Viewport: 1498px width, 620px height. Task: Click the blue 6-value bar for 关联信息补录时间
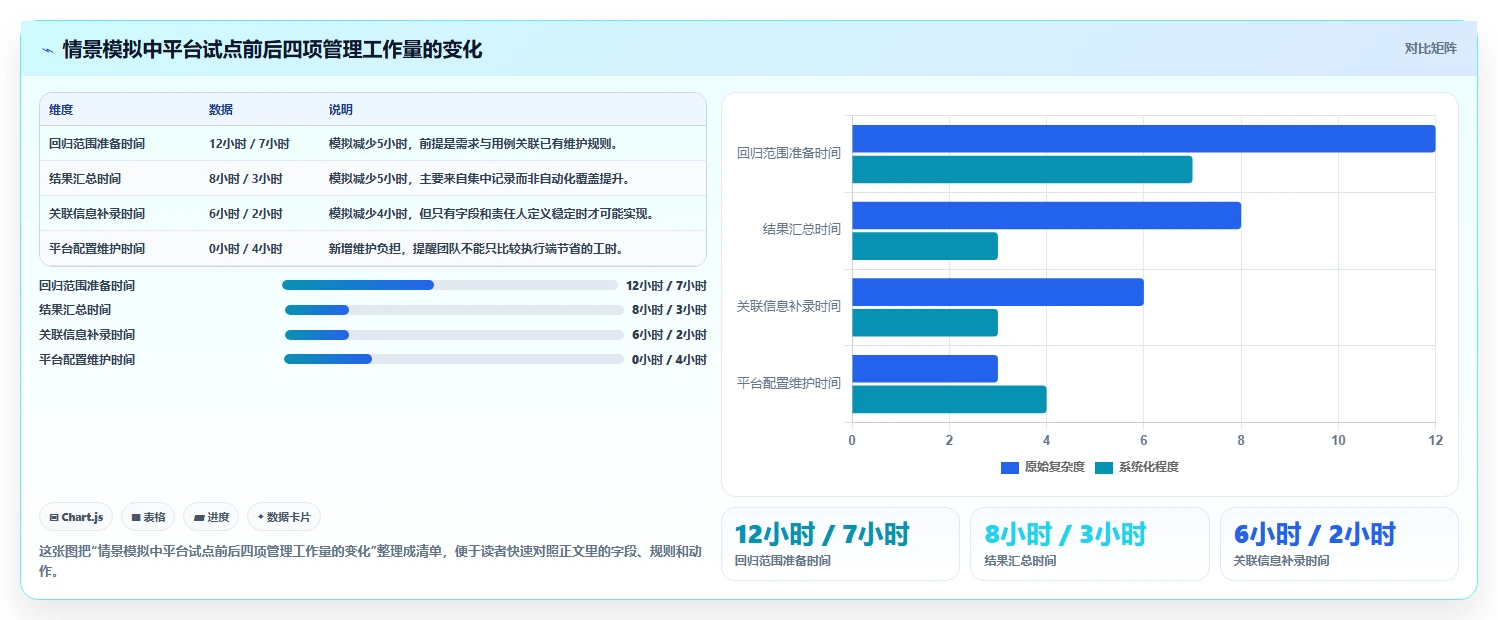pos(998,292)
